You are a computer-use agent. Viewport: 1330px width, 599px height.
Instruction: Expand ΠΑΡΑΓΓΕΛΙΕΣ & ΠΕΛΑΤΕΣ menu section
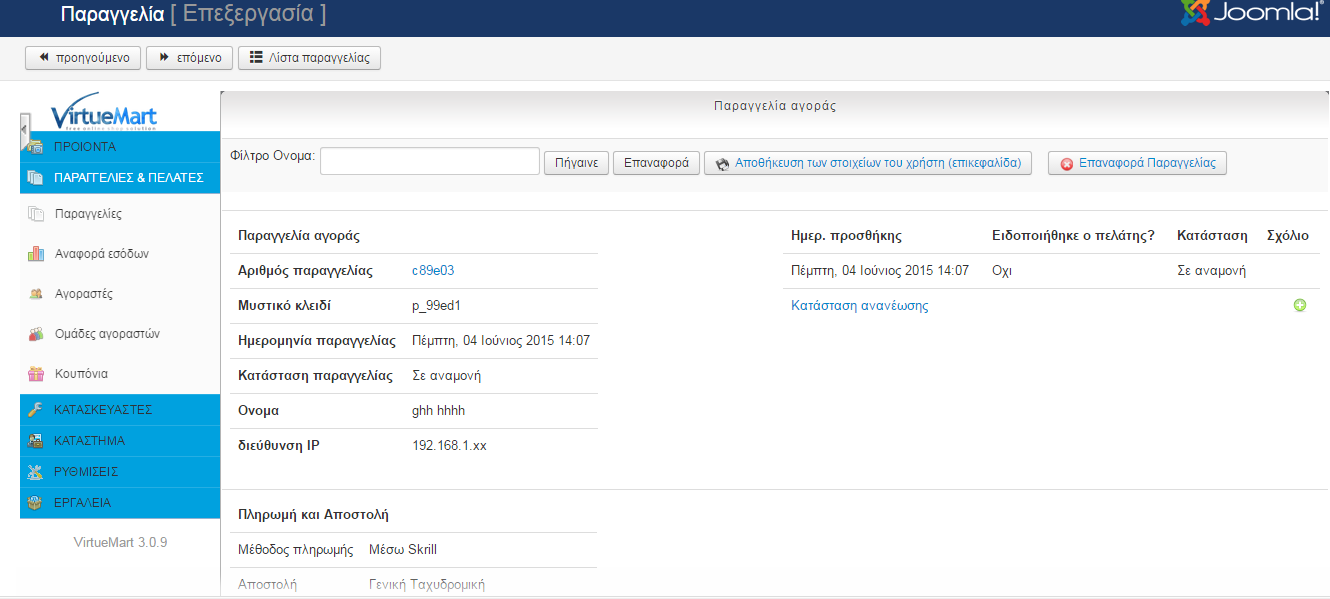coord(120,178)
